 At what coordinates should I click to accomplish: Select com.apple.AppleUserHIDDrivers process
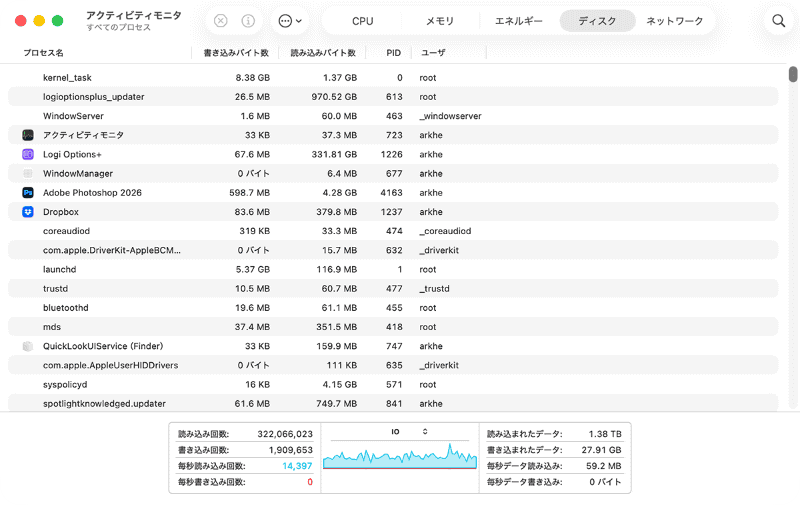click(393, 365)
